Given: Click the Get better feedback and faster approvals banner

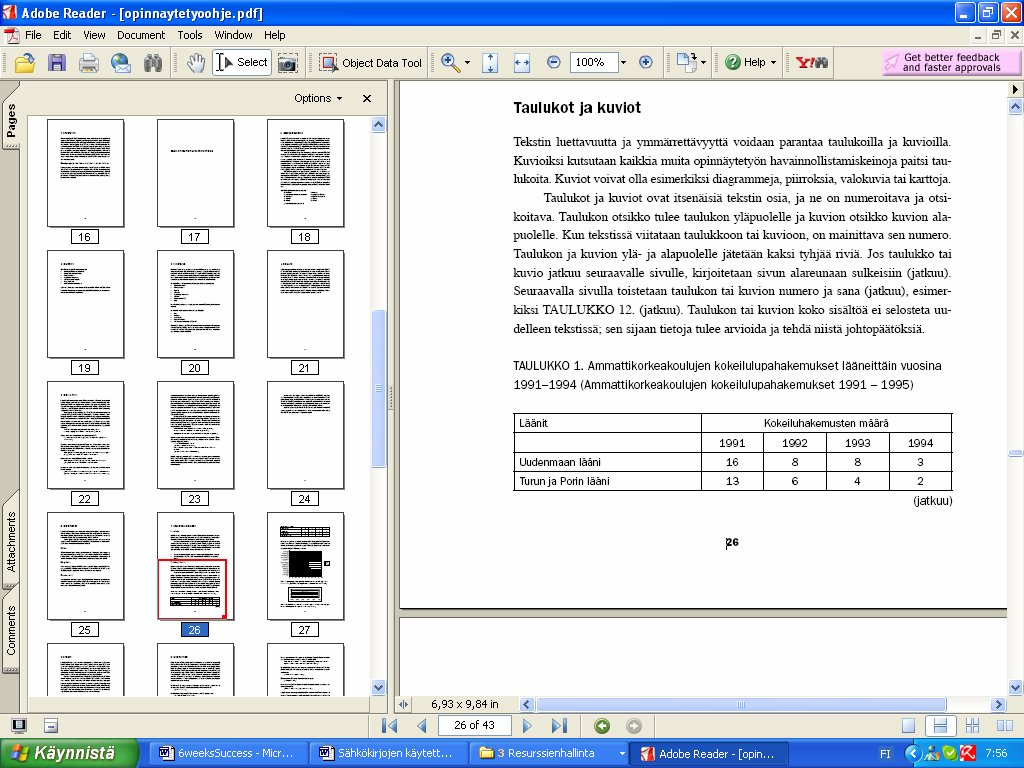Looking at the screenshot, I should (x=951, y=63).
